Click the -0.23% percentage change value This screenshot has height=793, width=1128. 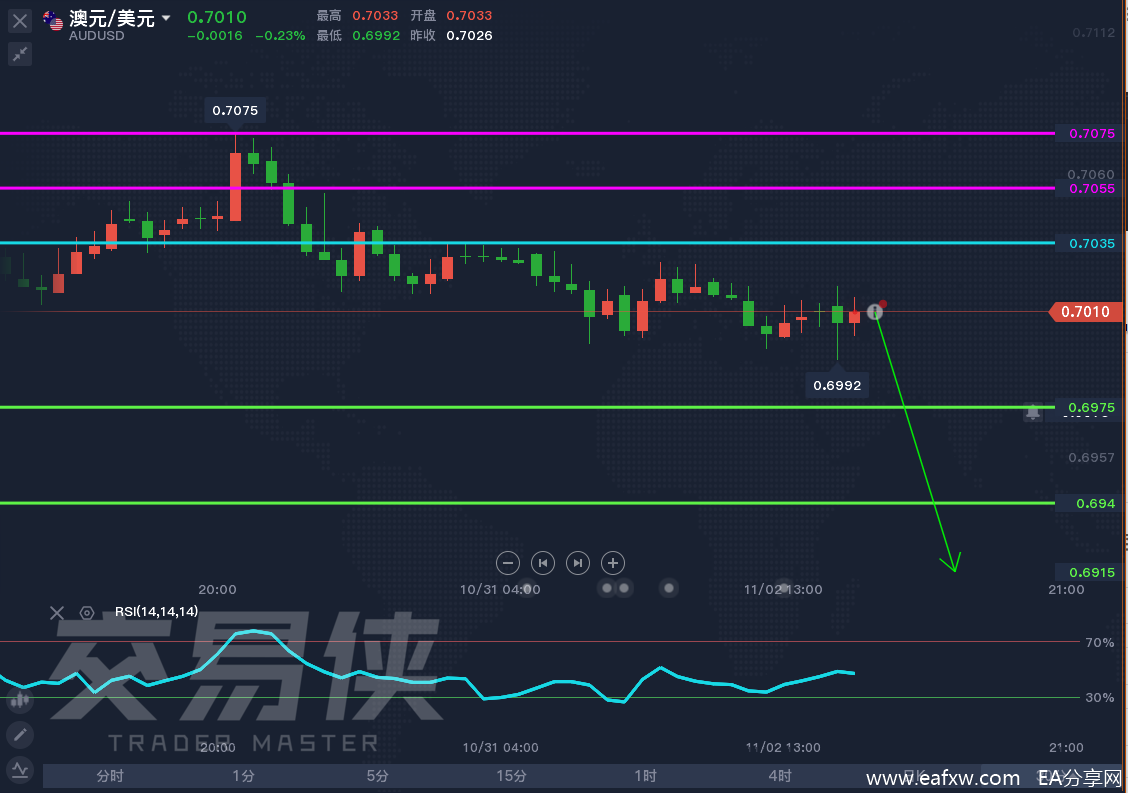(280, 36)
